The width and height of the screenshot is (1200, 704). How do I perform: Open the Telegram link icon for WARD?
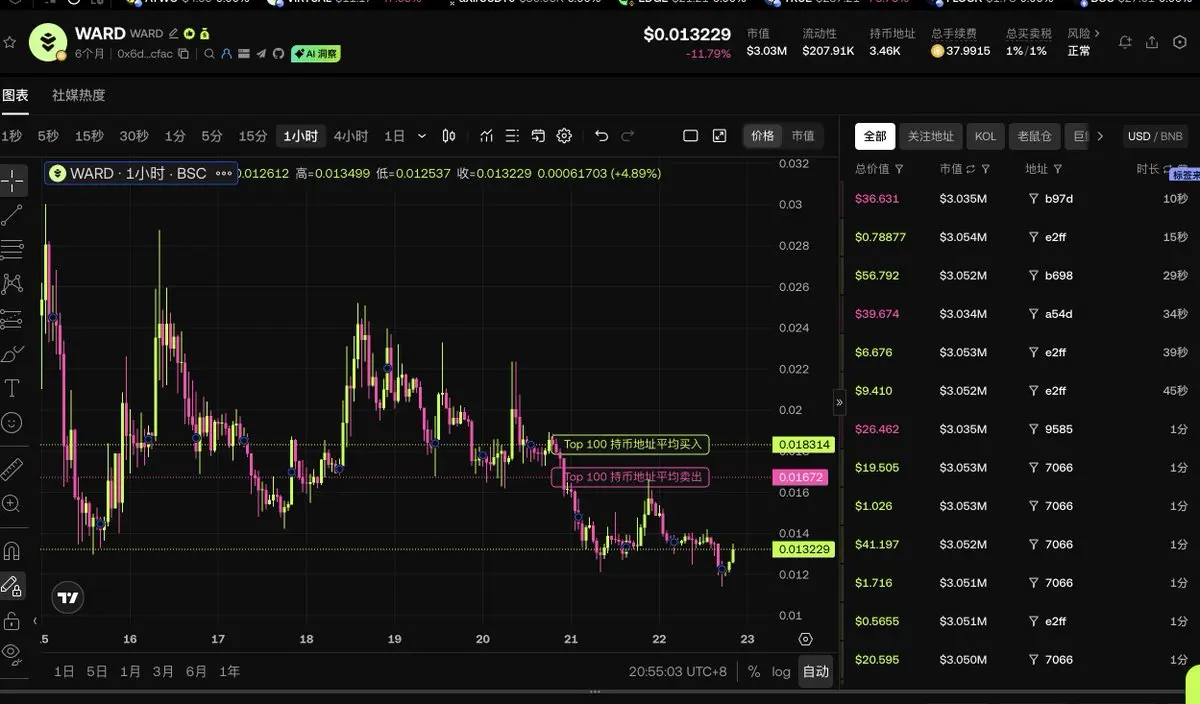261,54
